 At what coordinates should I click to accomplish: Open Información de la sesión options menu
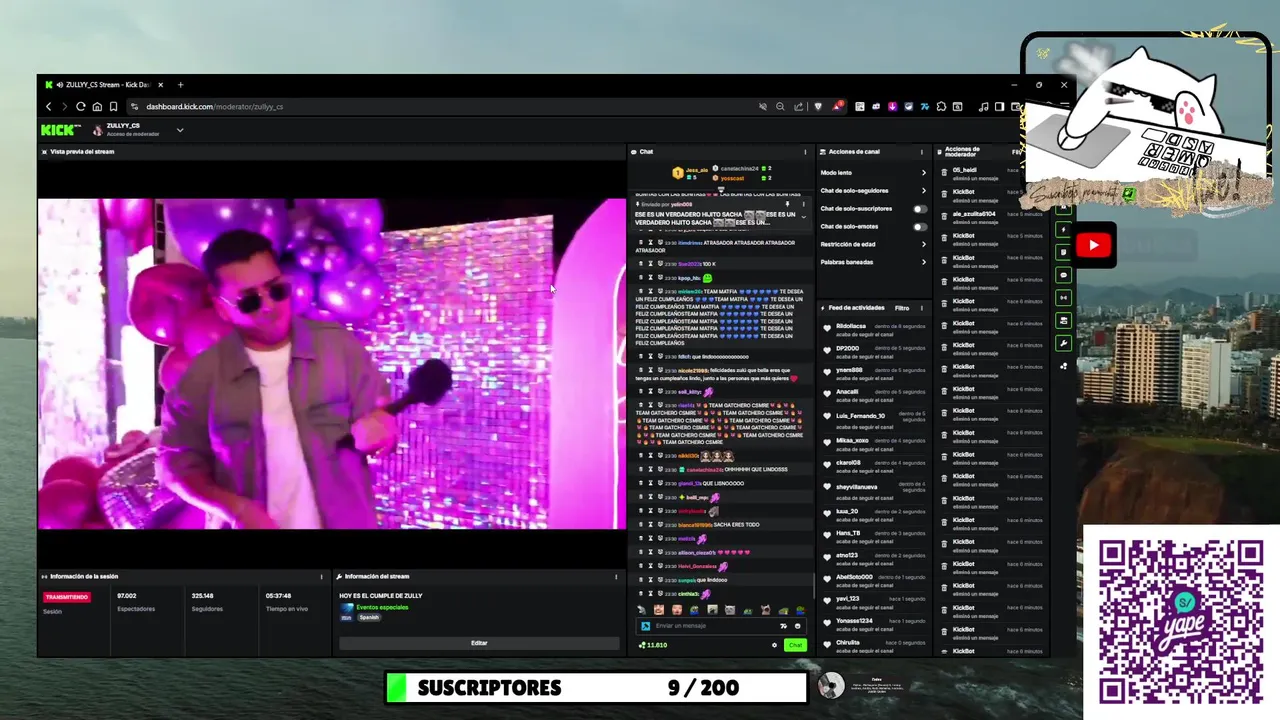coord(321,577)
